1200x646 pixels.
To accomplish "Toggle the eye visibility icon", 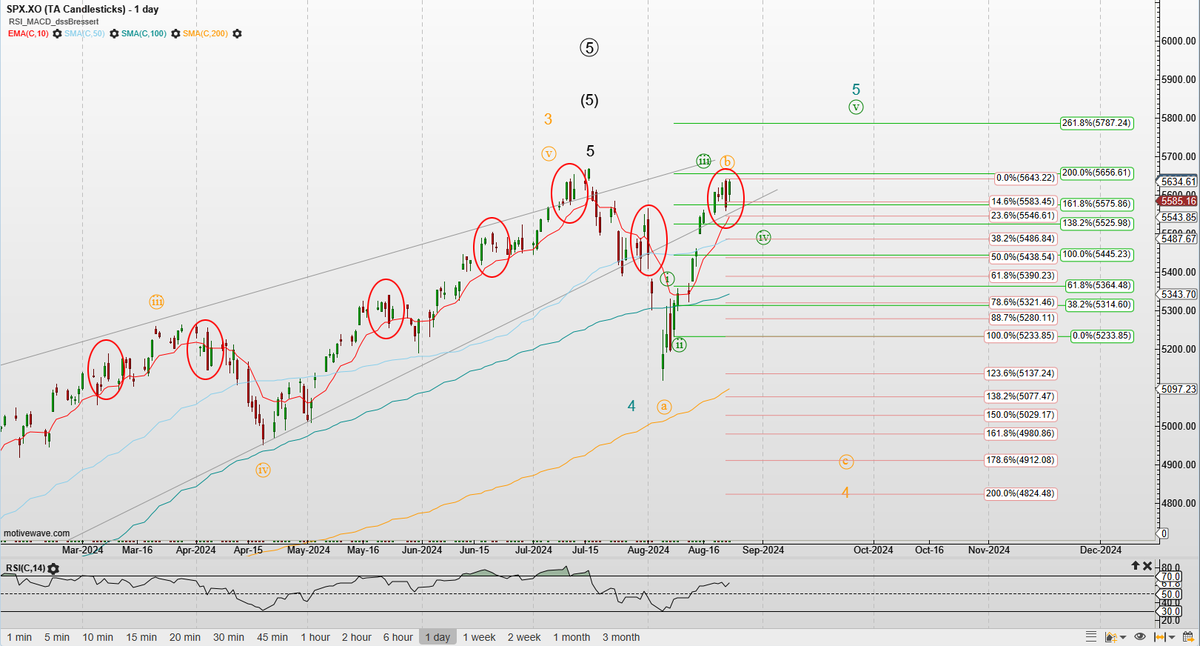I will 1140,637.
